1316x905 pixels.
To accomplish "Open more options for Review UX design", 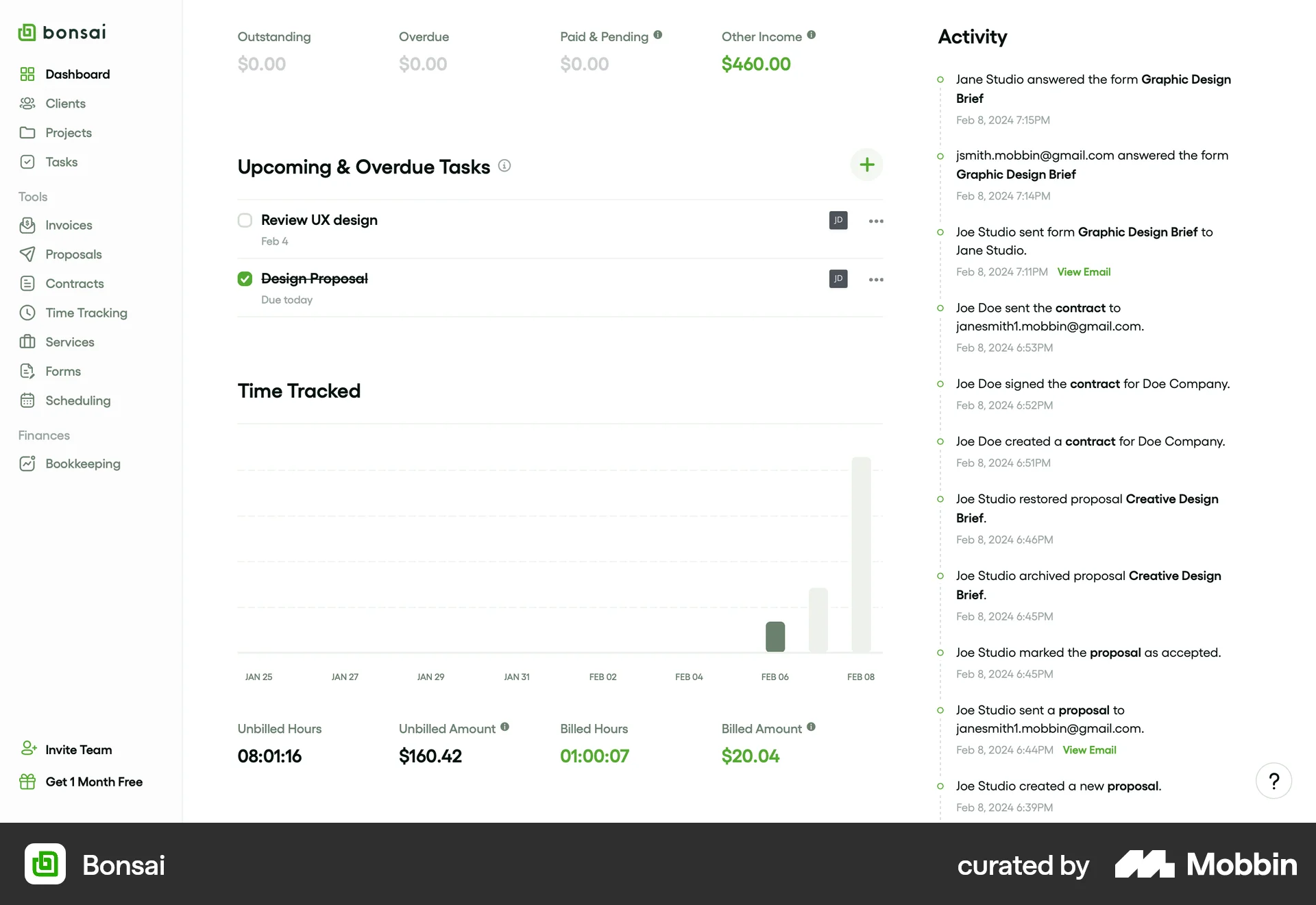I will point(875,221).
